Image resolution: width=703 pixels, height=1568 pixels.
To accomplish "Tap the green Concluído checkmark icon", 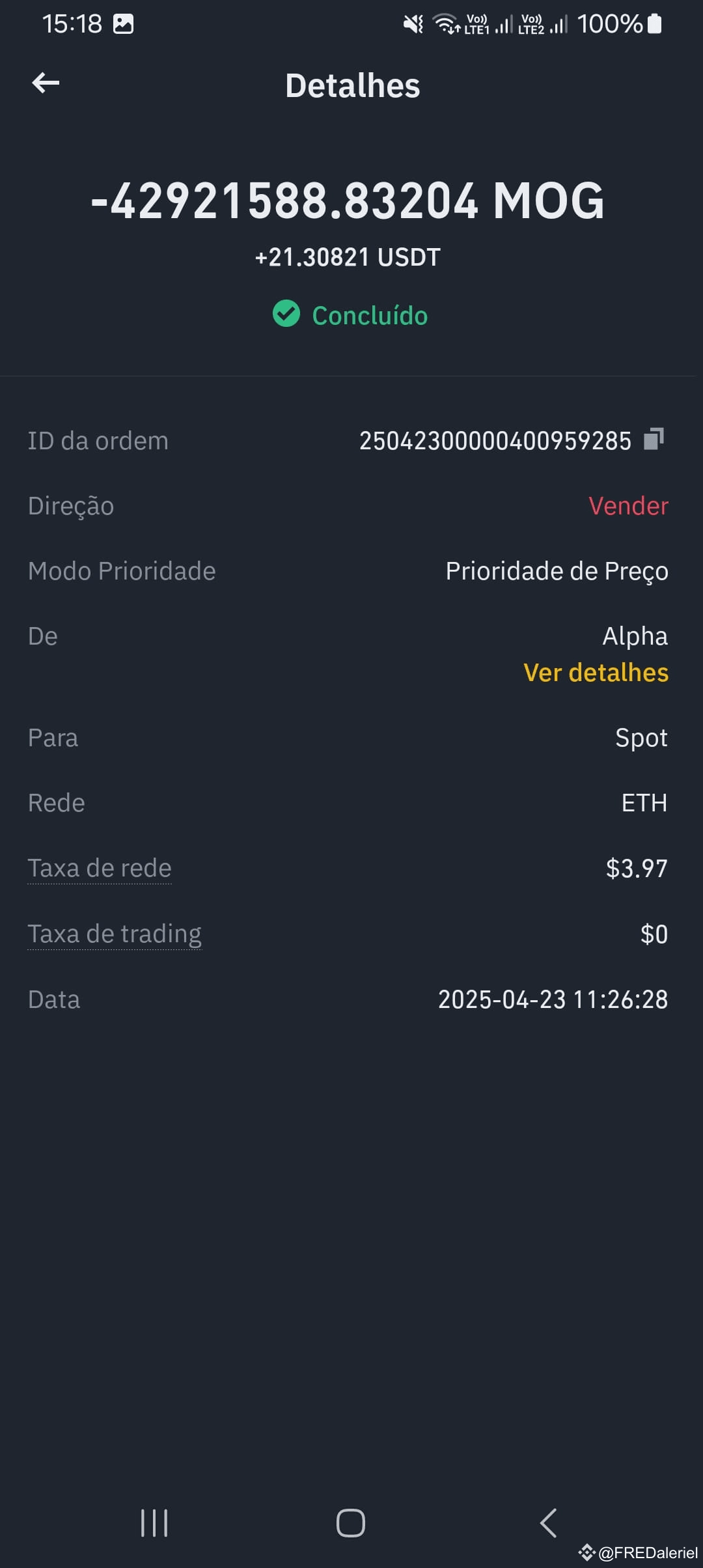I will pos(286,314).
